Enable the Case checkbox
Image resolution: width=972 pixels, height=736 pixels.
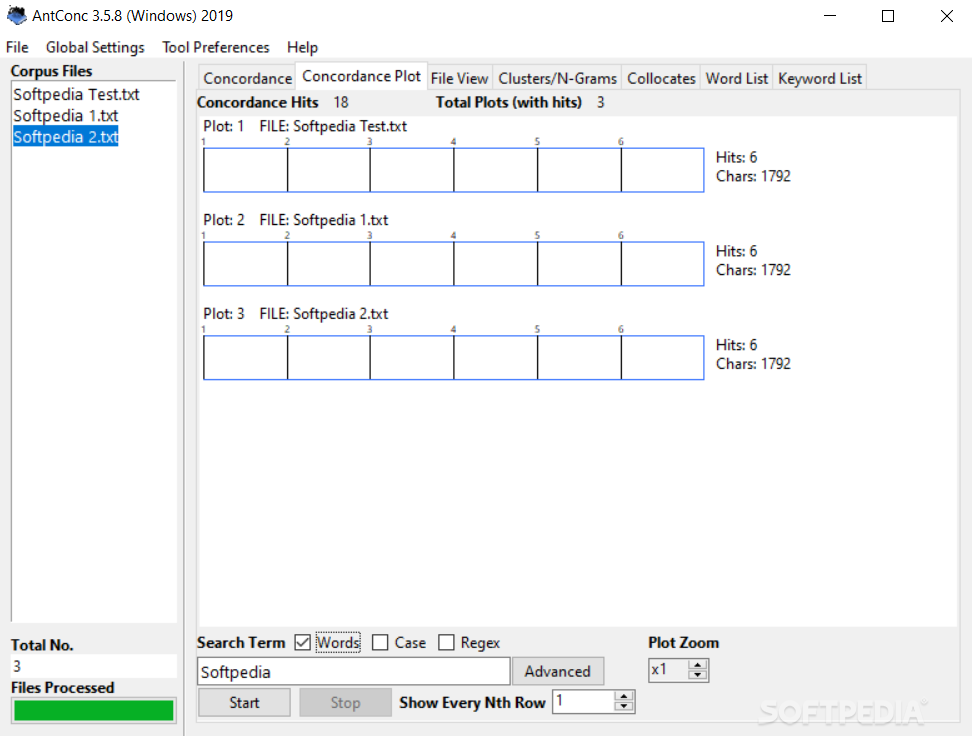point(380,642)
